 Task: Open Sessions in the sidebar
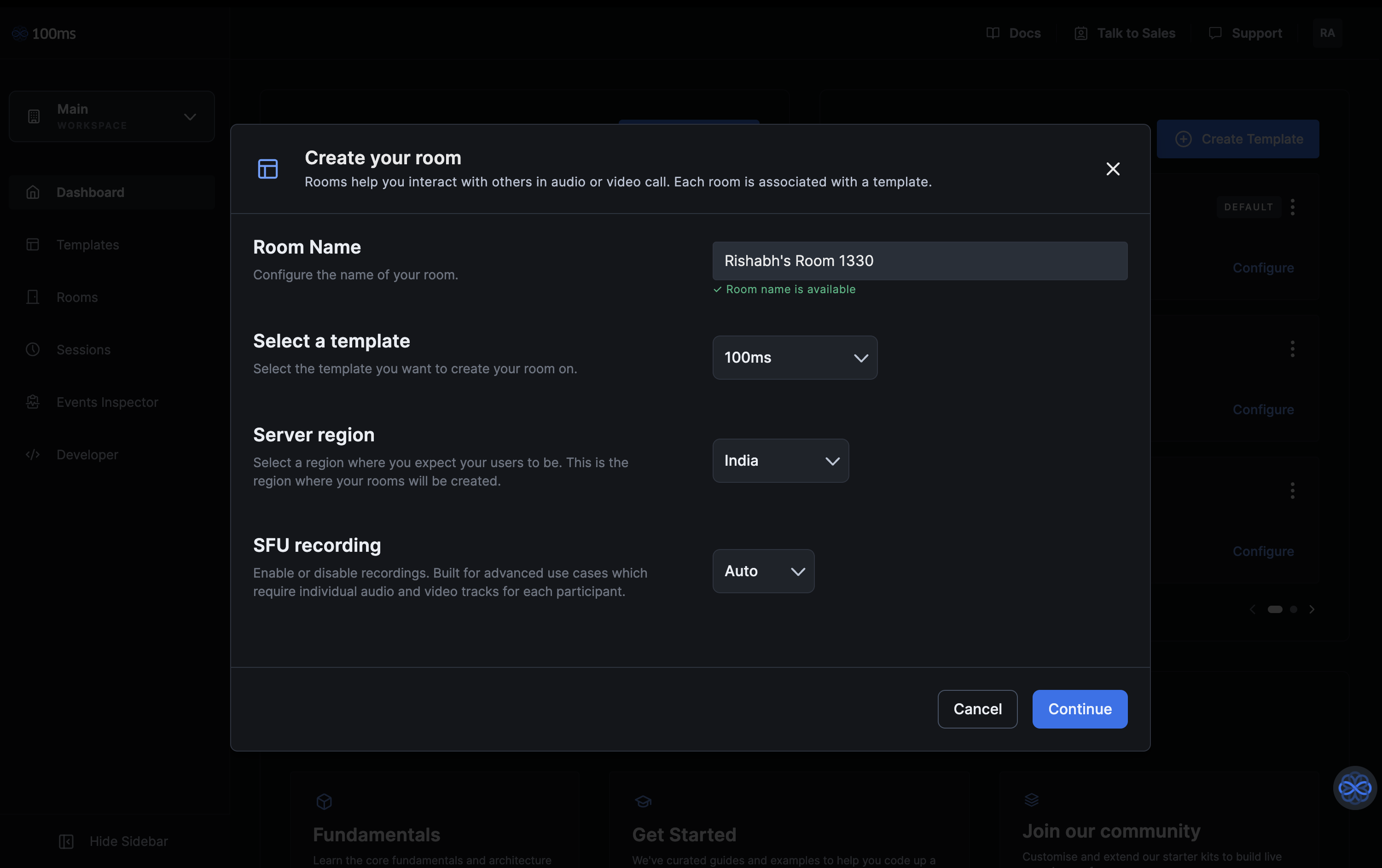83,350
